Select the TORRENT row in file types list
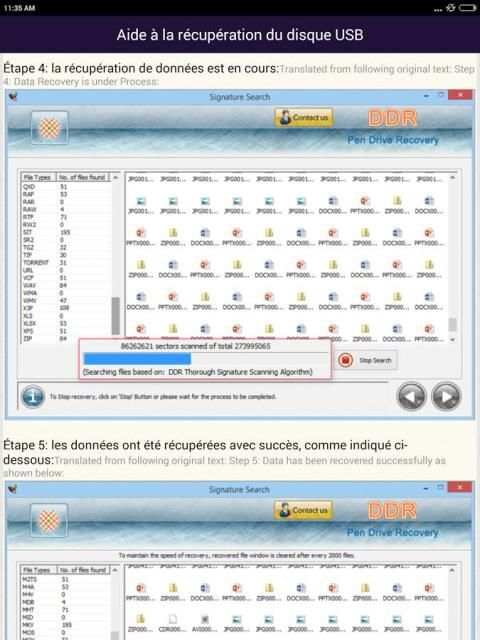The height and width of the screenshot is (640, 480). pyautogui.click(x=66, y=262)
